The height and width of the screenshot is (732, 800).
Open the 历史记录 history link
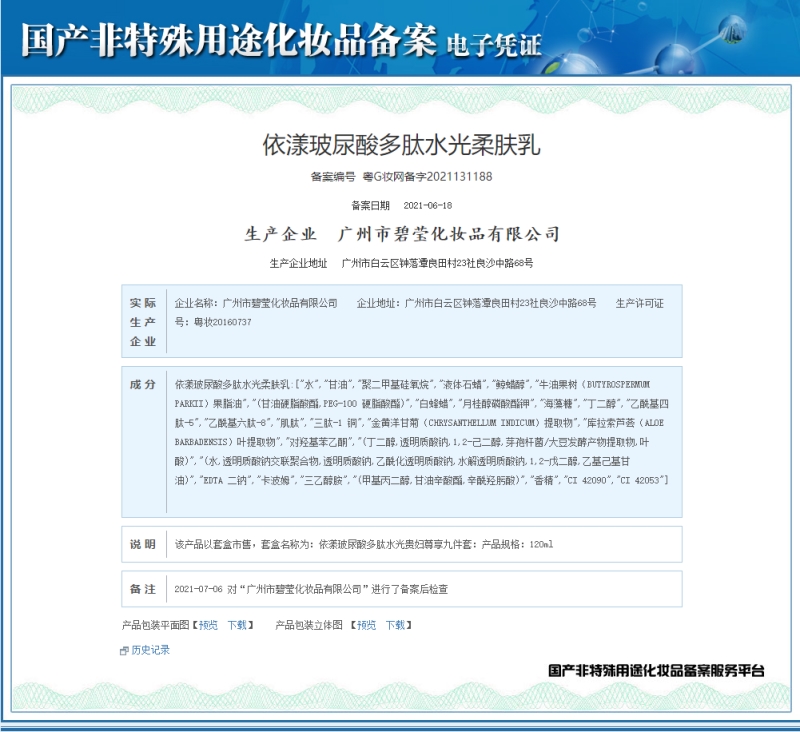point(150,650)
